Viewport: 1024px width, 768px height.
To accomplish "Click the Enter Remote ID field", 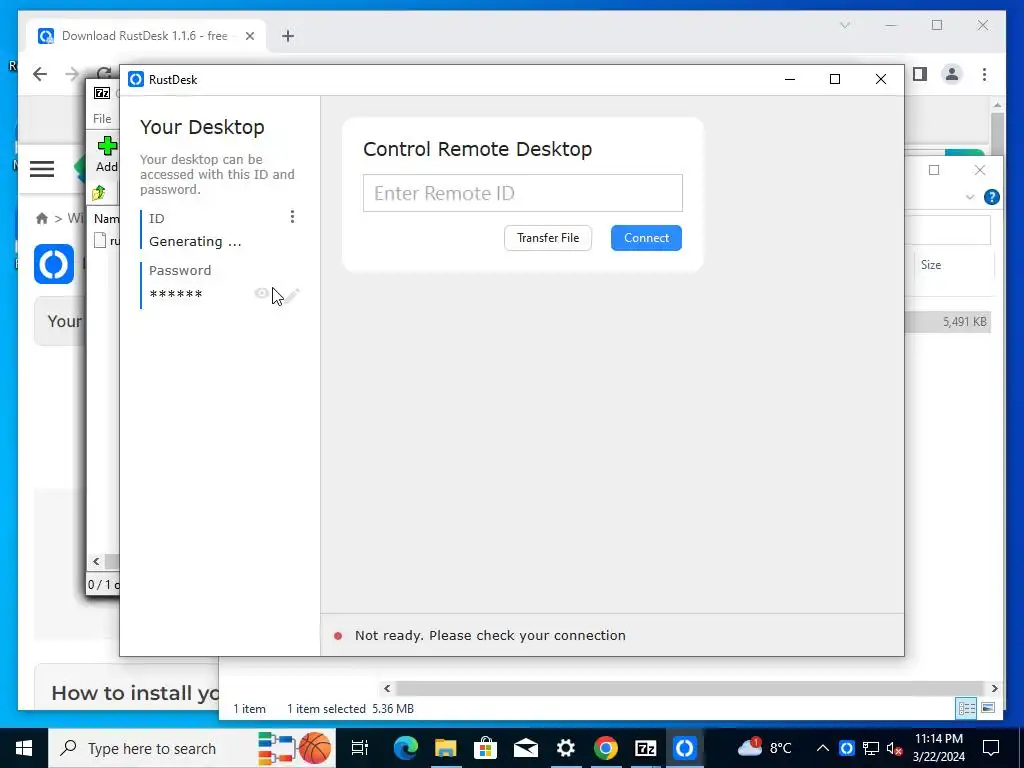I will tap(522, 193).
